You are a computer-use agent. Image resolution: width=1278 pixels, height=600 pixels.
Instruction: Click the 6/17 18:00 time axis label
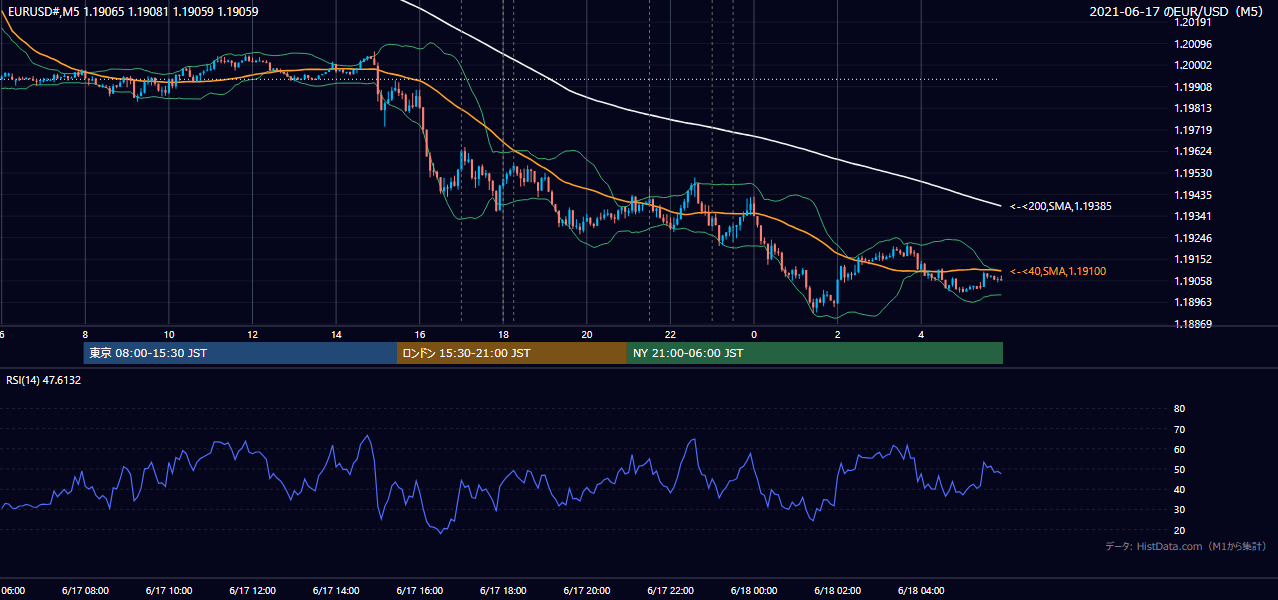tap(503, 590)
